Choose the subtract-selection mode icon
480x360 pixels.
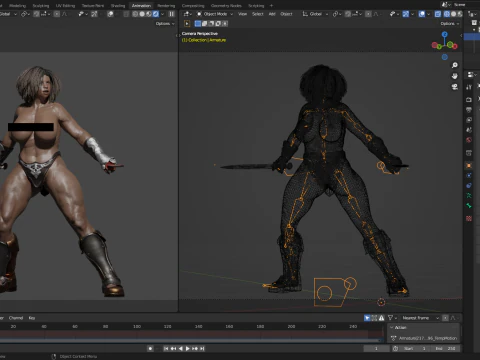click(211, 24)
